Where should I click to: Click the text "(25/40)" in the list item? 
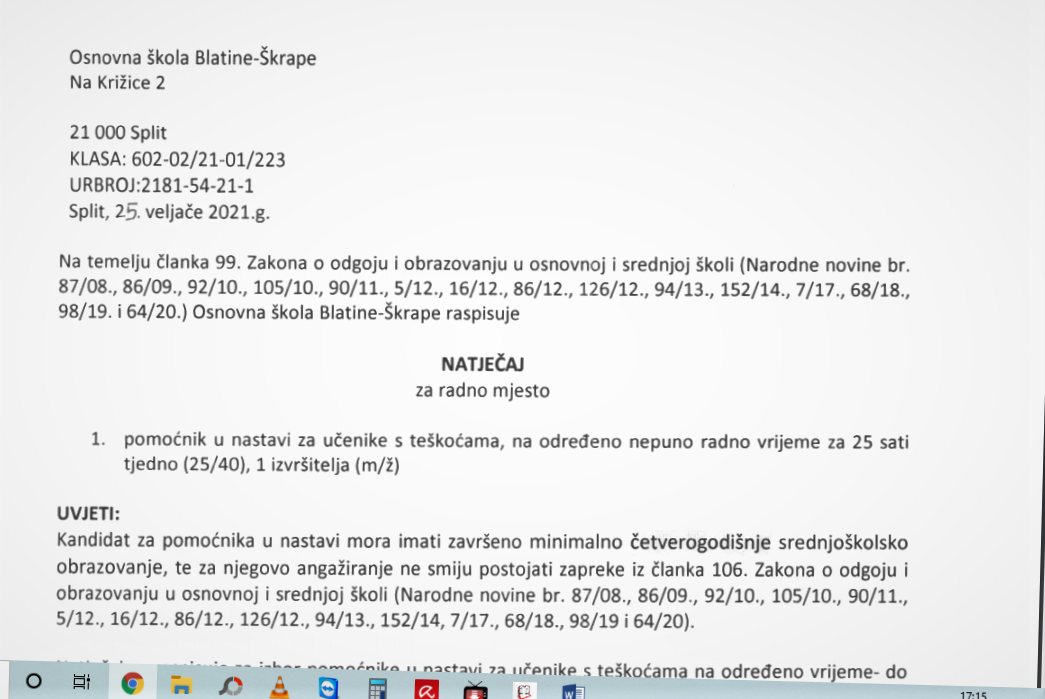pyautogui.click(x=215, y=464)
